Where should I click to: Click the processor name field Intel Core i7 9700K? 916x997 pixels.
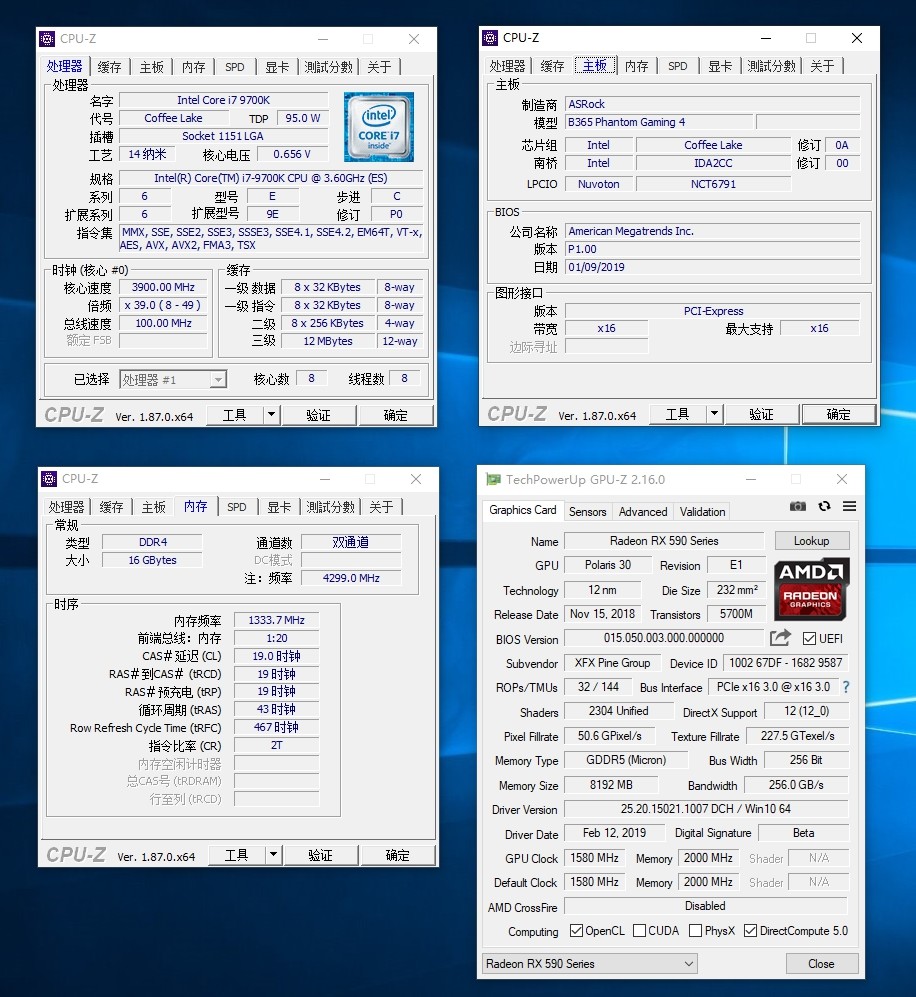click(x=224, y=100)
